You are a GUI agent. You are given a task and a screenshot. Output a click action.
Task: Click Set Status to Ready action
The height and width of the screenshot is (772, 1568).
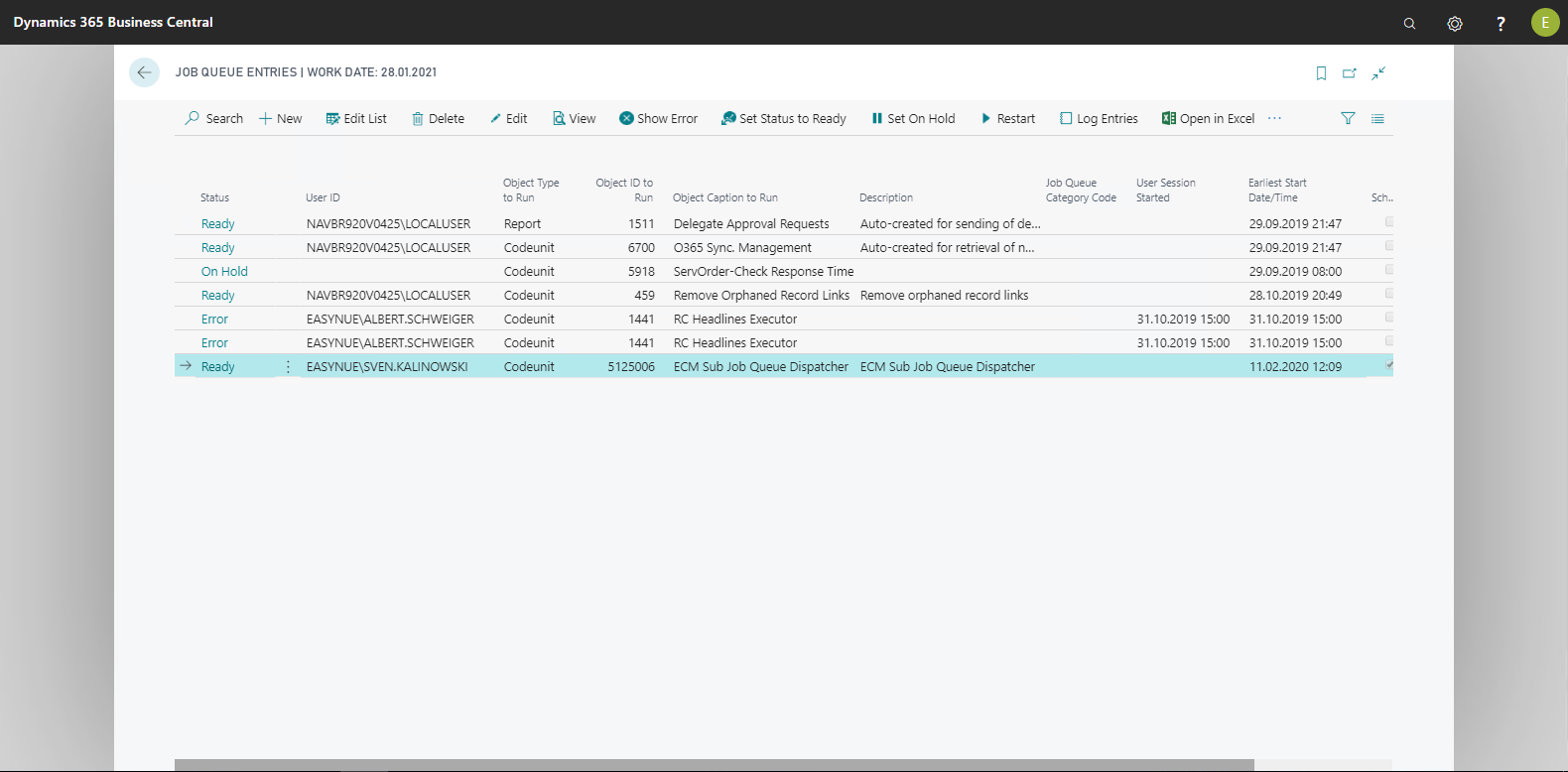tap(784, 118)
